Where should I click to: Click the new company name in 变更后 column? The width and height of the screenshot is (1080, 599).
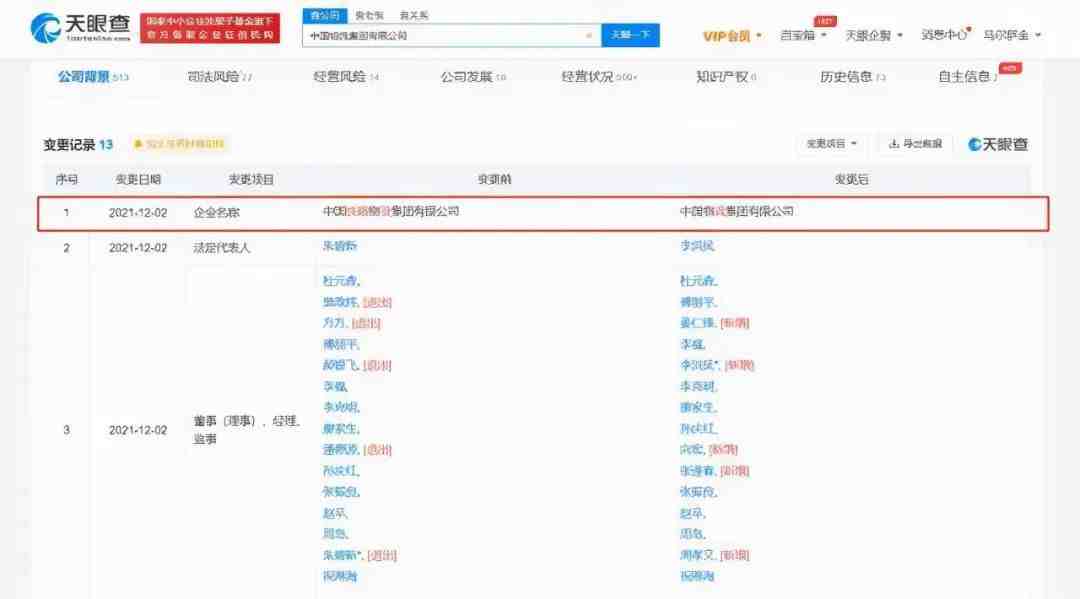[x=736, y=211]
